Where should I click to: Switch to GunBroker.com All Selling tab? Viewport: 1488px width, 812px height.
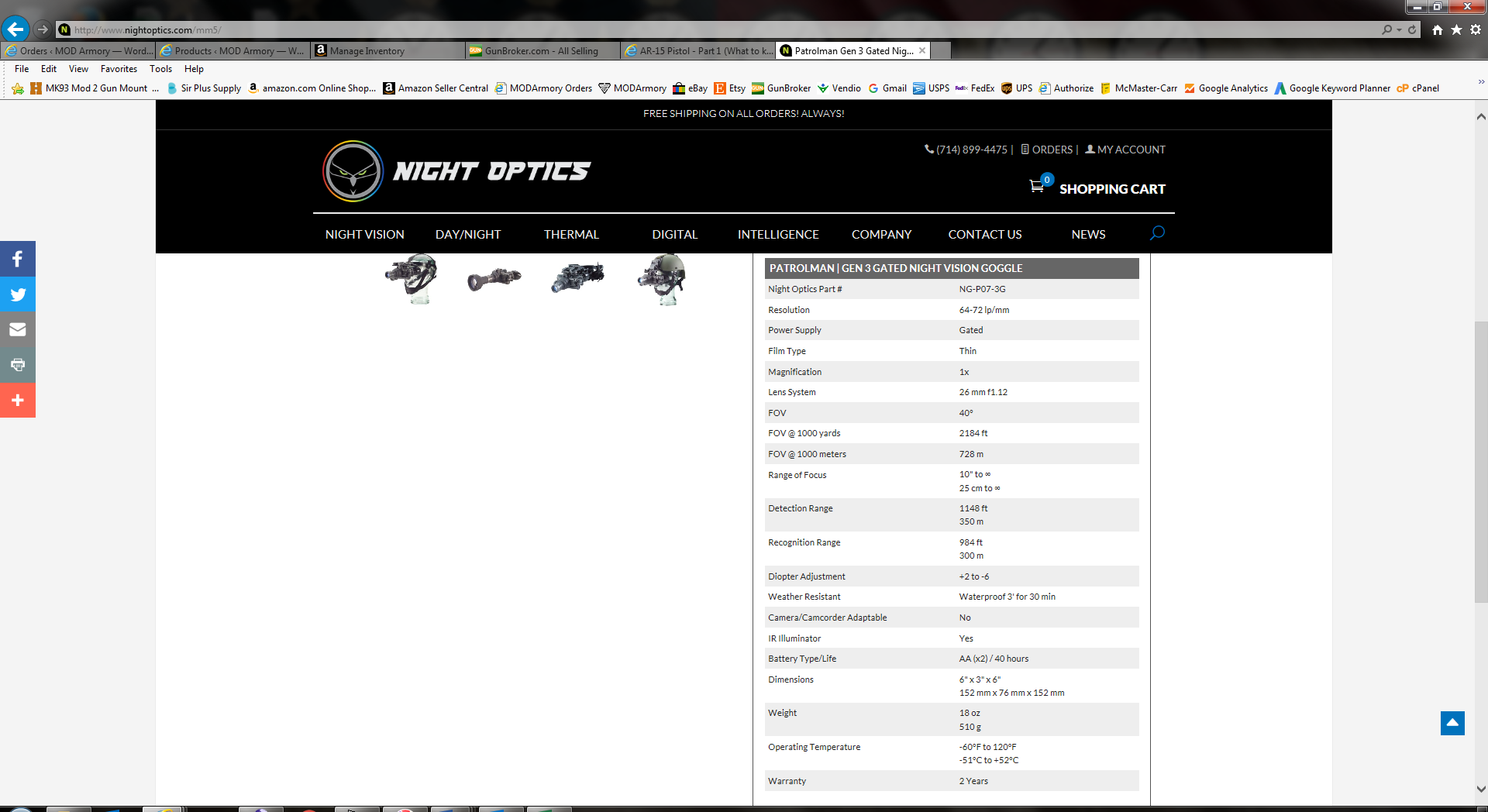(x=542, y=51)
